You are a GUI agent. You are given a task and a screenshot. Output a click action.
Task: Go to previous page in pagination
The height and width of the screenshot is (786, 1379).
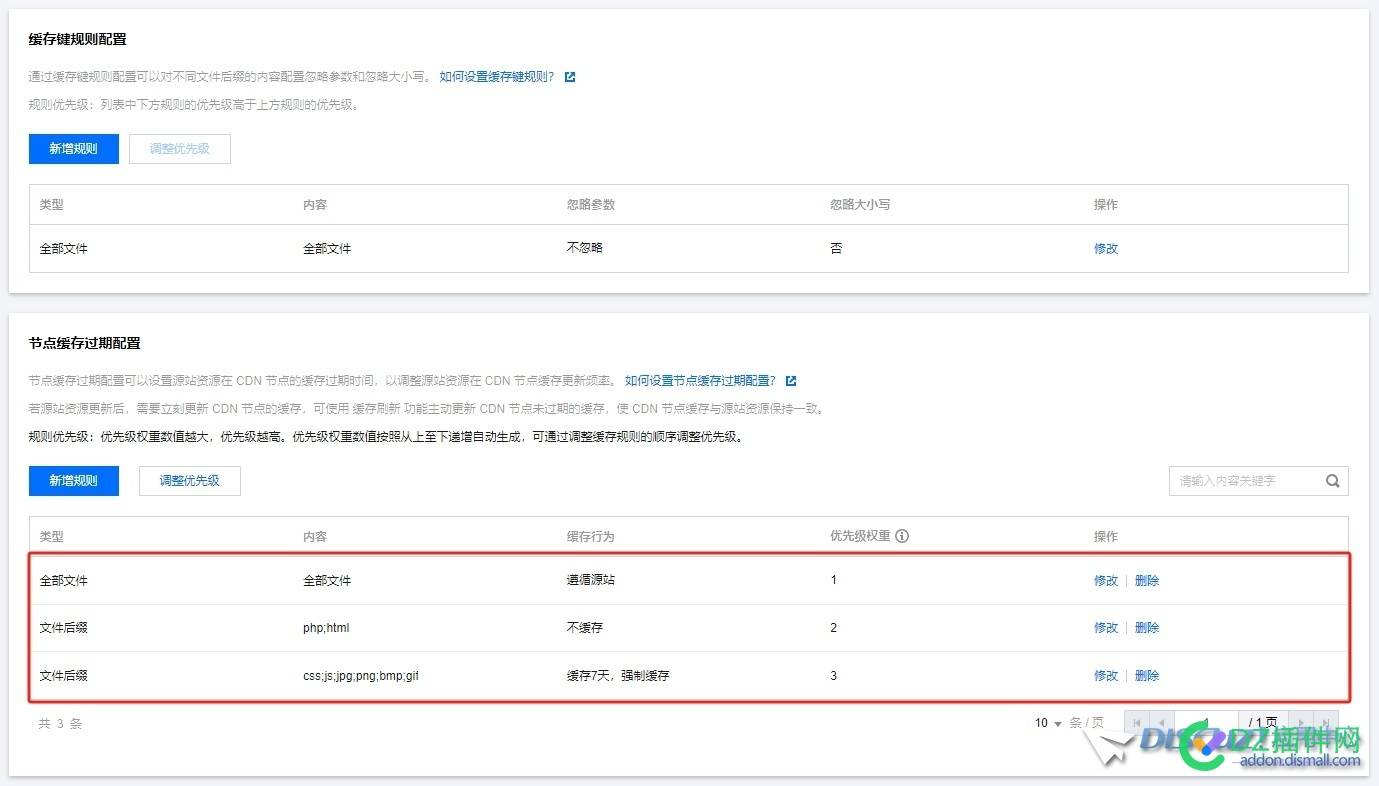coord(1161,722)
